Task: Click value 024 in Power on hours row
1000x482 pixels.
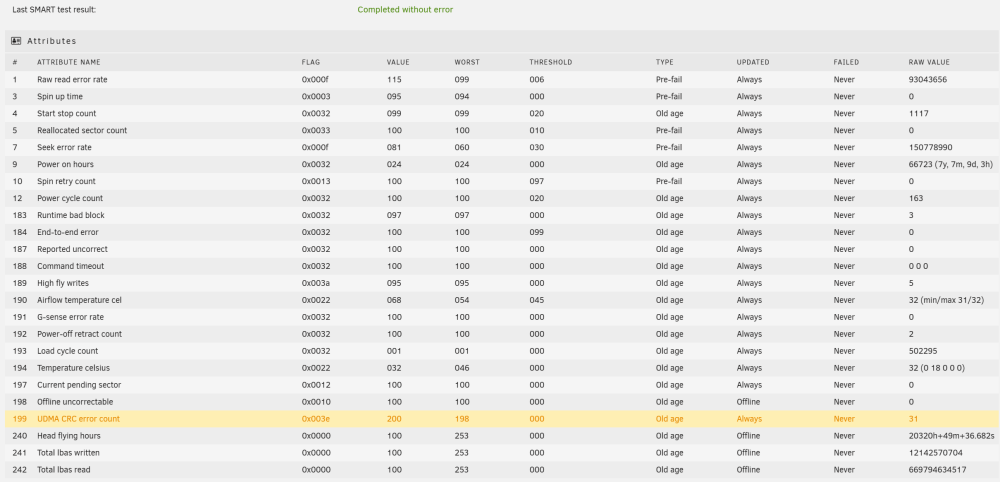Action: point(393,164)
